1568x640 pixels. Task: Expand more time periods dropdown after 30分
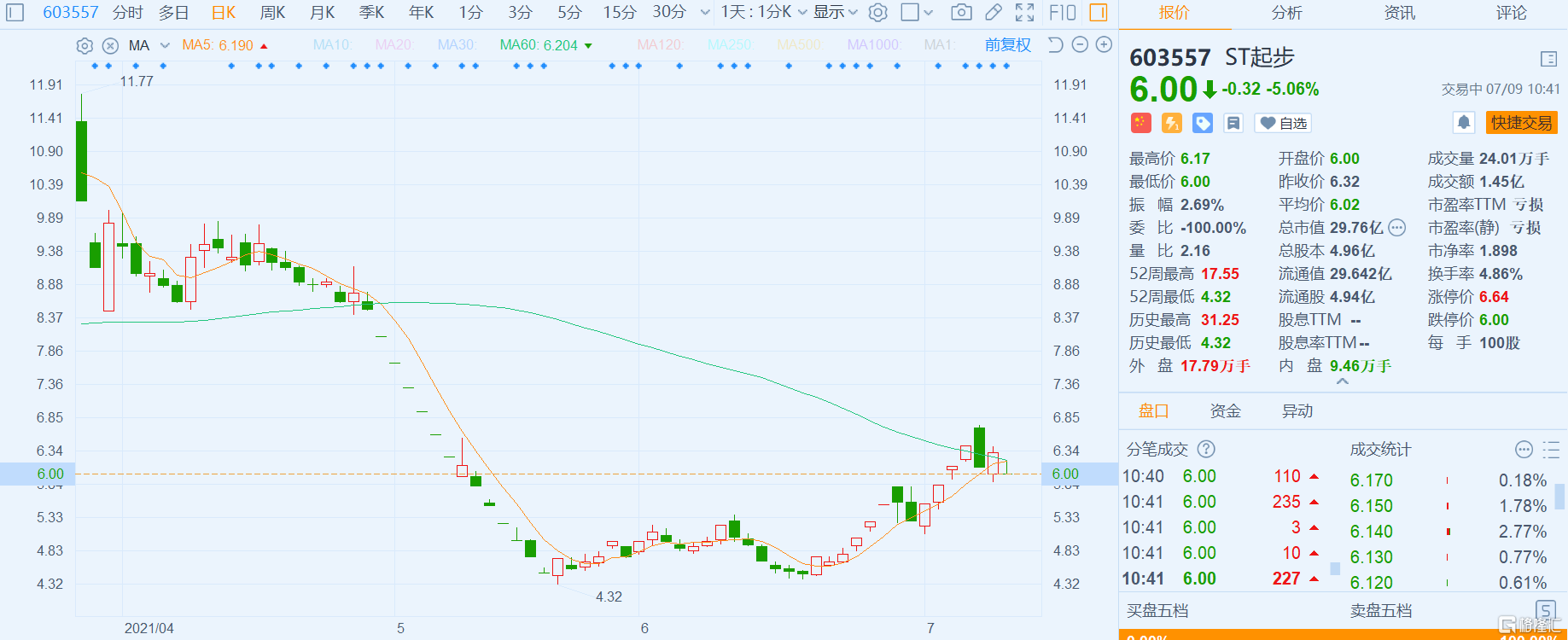[x=705, y=12]
